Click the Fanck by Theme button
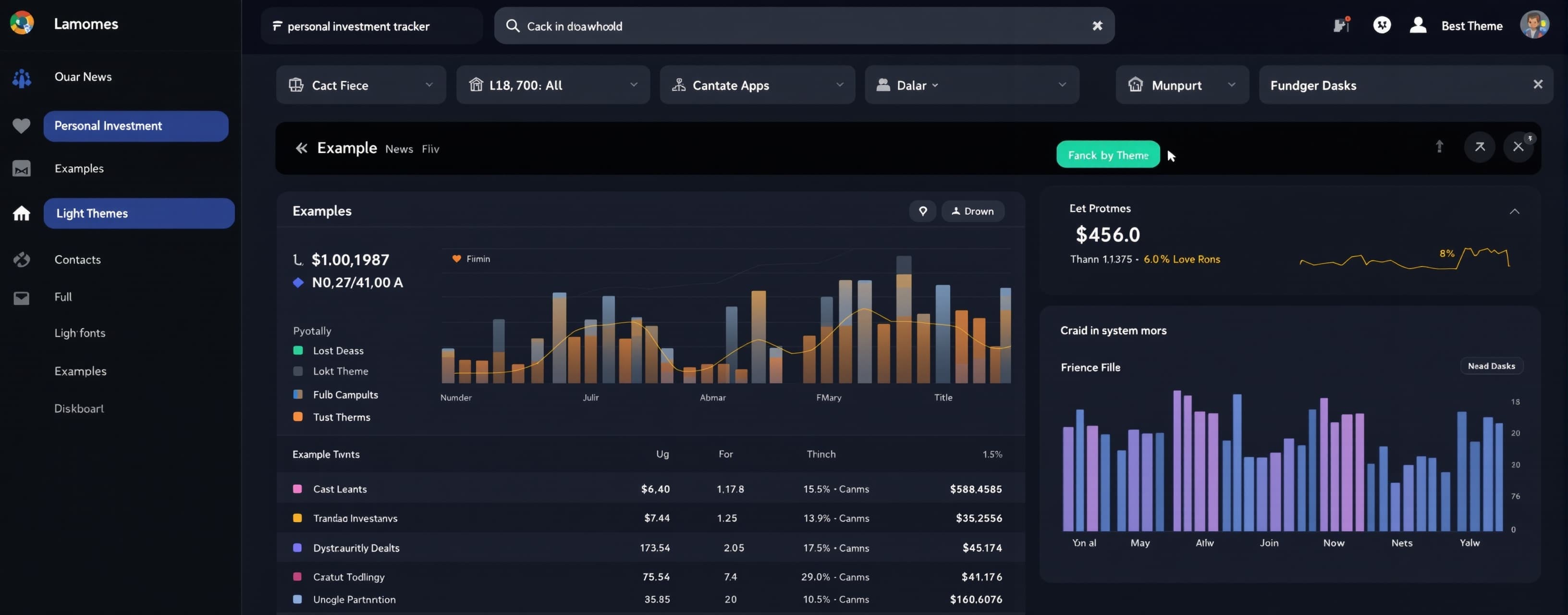1568x615 pixels. pyautogui.click(x=1108, y=155)
